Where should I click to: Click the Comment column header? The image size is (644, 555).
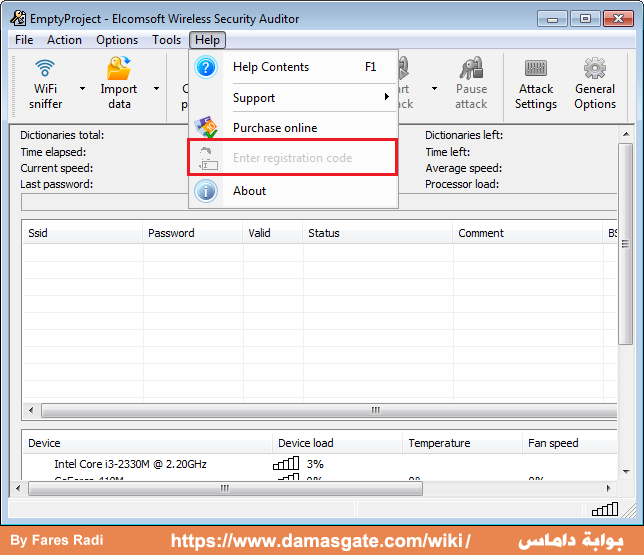(x=528, y=233)
